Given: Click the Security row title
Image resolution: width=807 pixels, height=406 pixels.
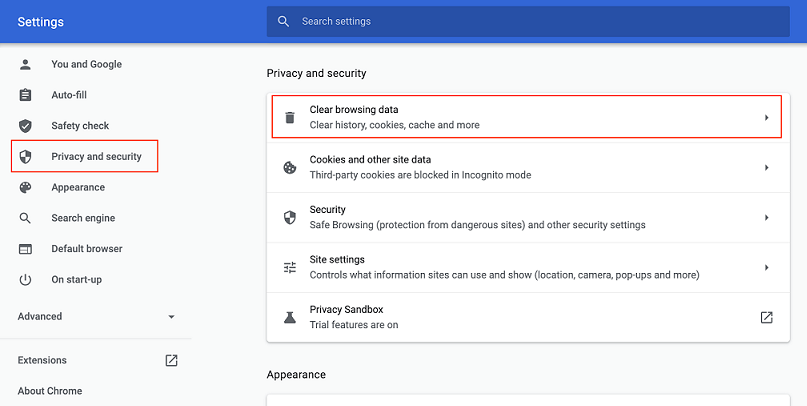Looking at the screenshot, I should pyautogui.click(x=327, y=209).
